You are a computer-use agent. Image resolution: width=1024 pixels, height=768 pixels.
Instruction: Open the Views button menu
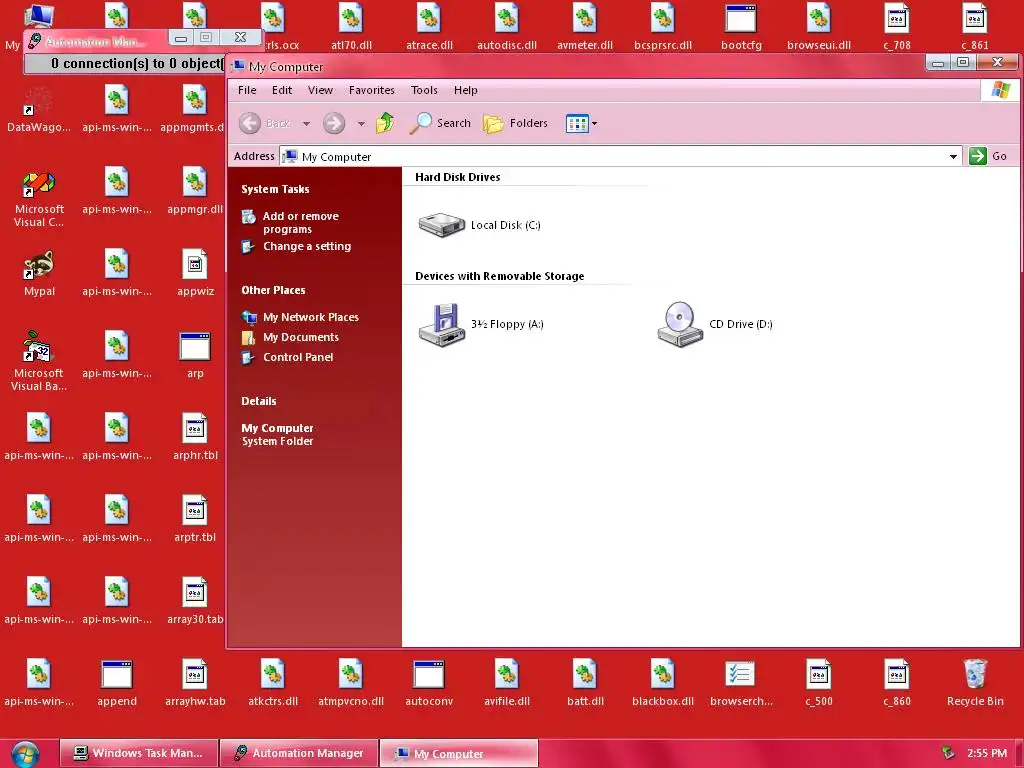581,123
